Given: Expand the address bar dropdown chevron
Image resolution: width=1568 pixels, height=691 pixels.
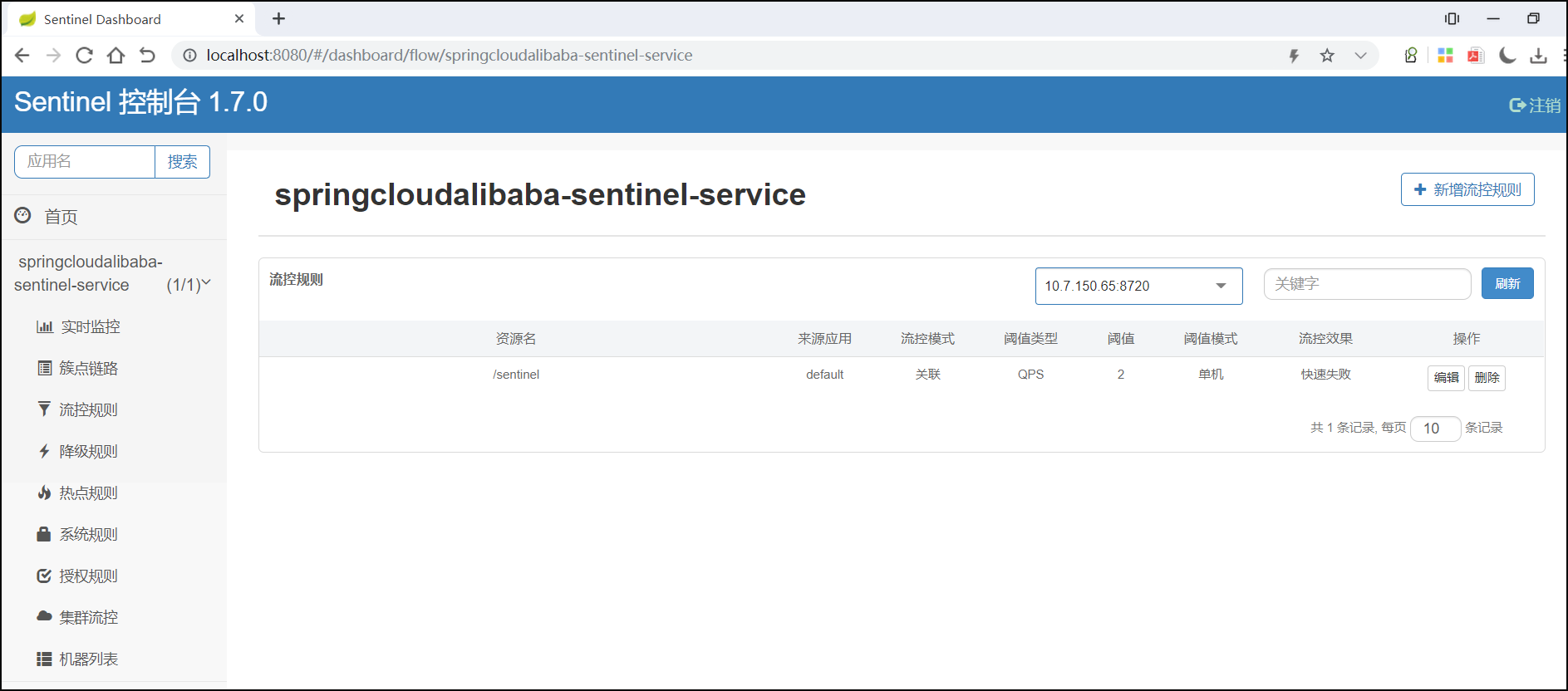Looking at the screenshot, I should click(x=1360, y=56).
